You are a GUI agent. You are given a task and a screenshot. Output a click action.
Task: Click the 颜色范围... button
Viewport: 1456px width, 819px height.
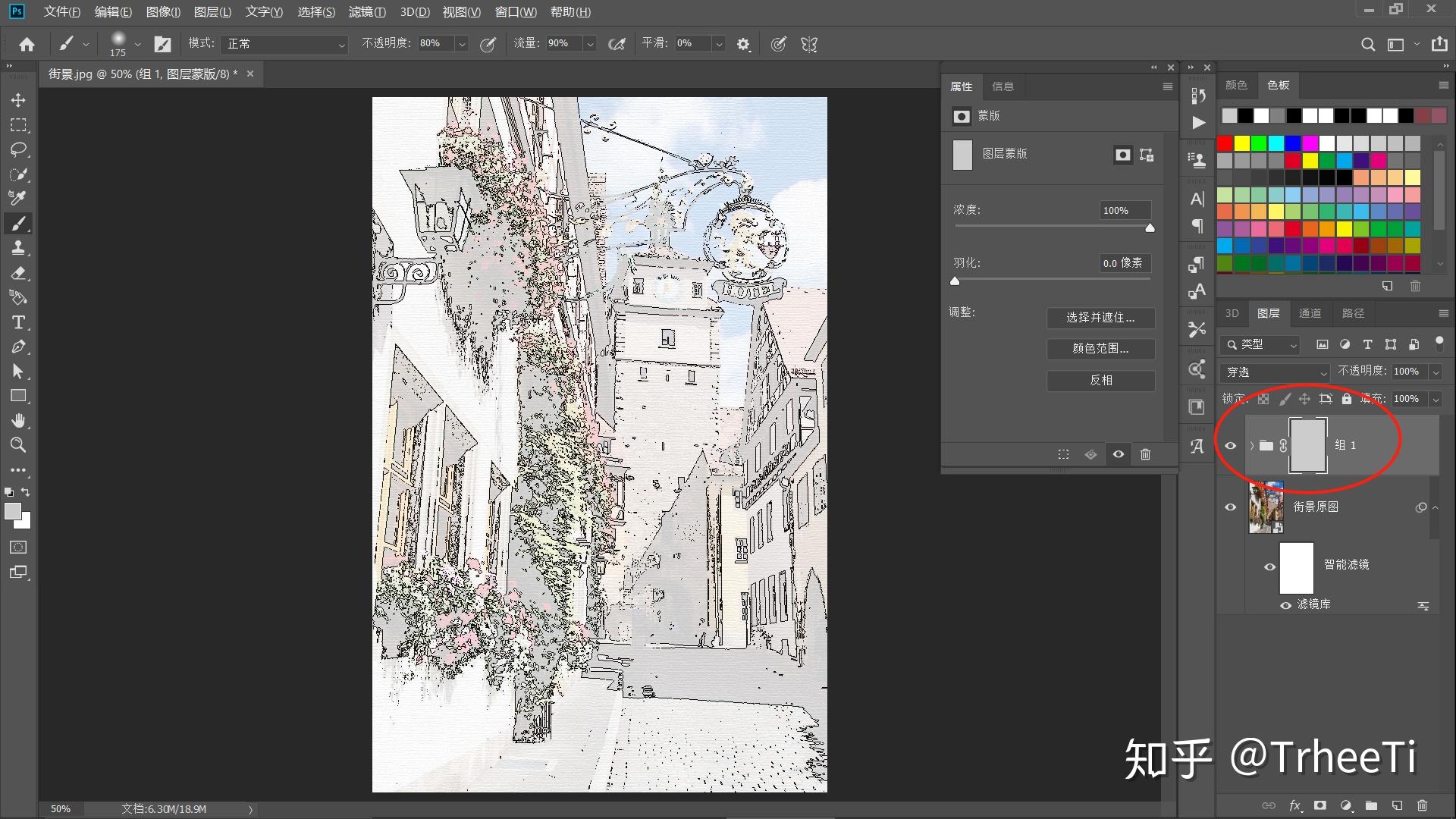[x=1100, y=349]
